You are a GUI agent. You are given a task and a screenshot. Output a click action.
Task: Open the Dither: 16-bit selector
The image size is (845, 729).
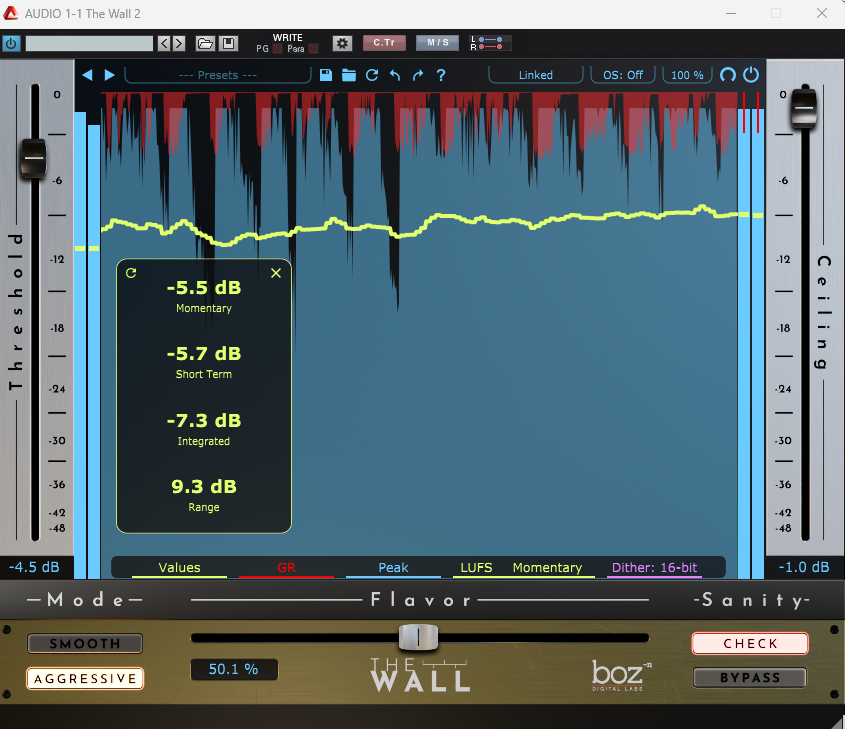(x=654, y=568)
